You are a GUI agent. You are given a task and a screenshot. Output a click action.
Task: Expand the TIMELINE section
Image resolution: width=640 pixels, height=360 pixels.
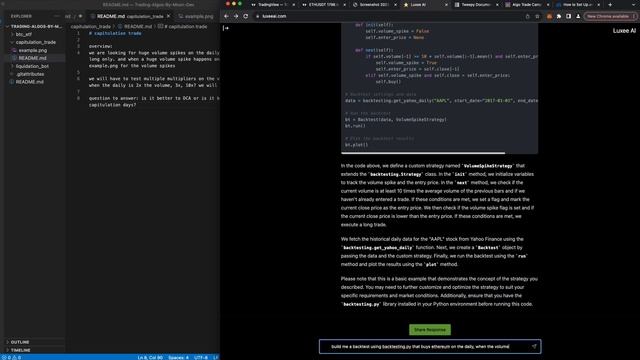tap(20, 350)
